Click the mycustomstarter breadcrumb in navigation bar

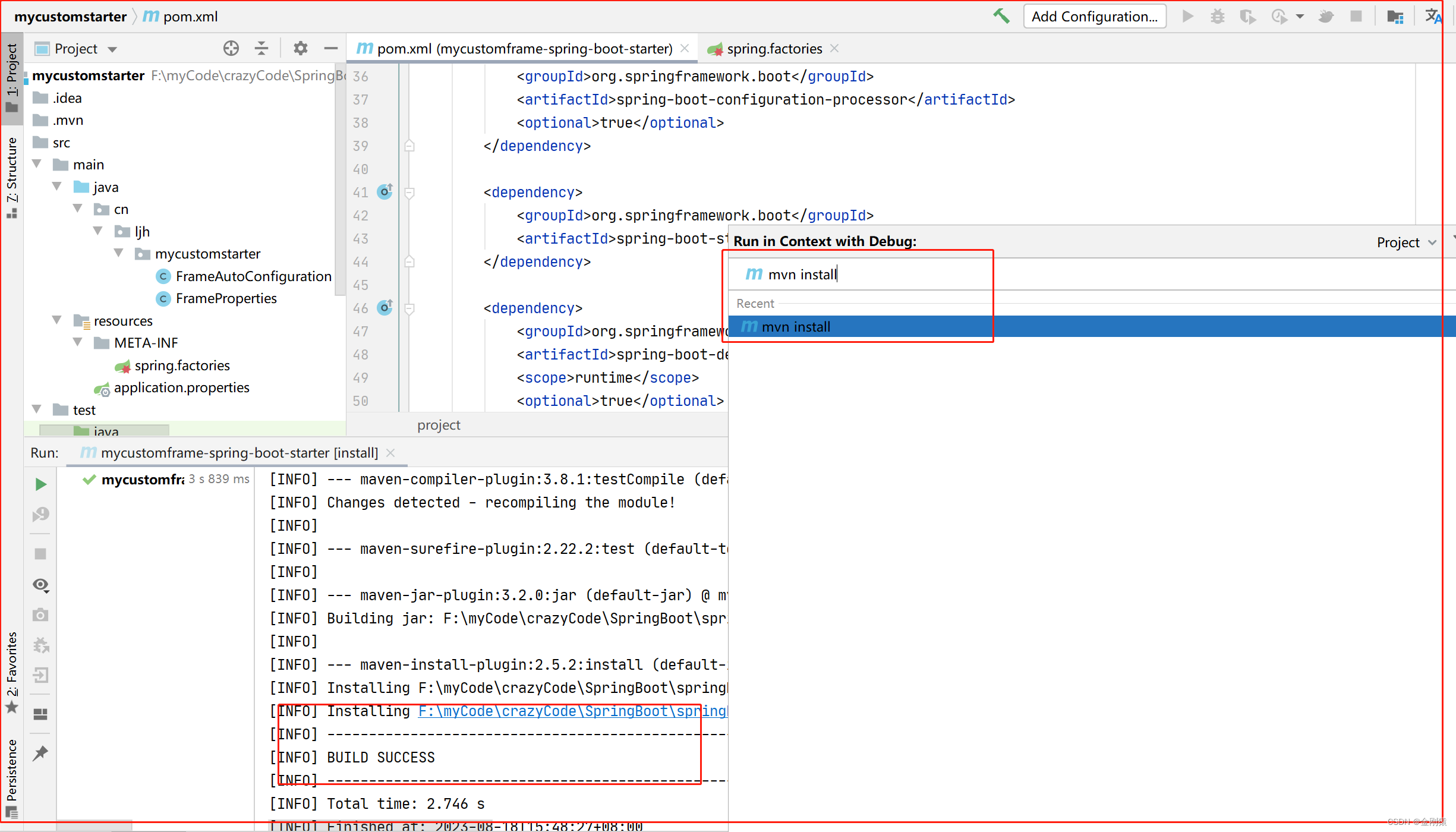(70, 16)
